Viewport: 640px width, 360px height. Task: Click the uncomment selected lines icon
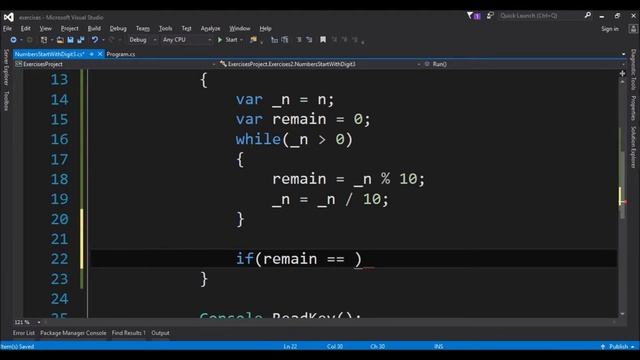tap(309, 40)
